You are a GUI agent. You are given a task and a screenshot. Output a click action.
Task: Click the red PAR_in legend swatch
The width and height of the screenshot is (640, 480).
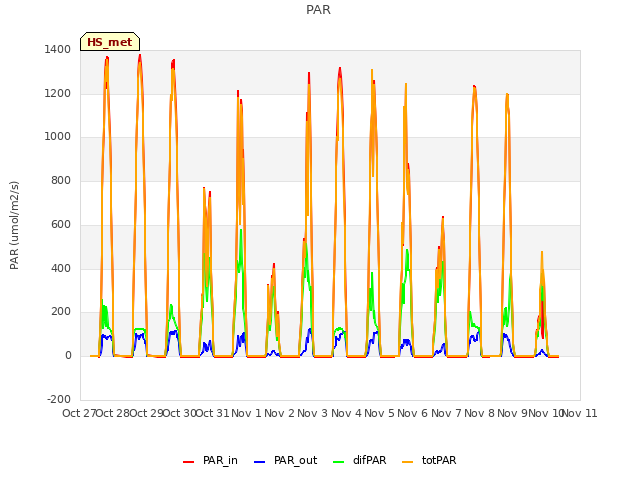[189, 462]
